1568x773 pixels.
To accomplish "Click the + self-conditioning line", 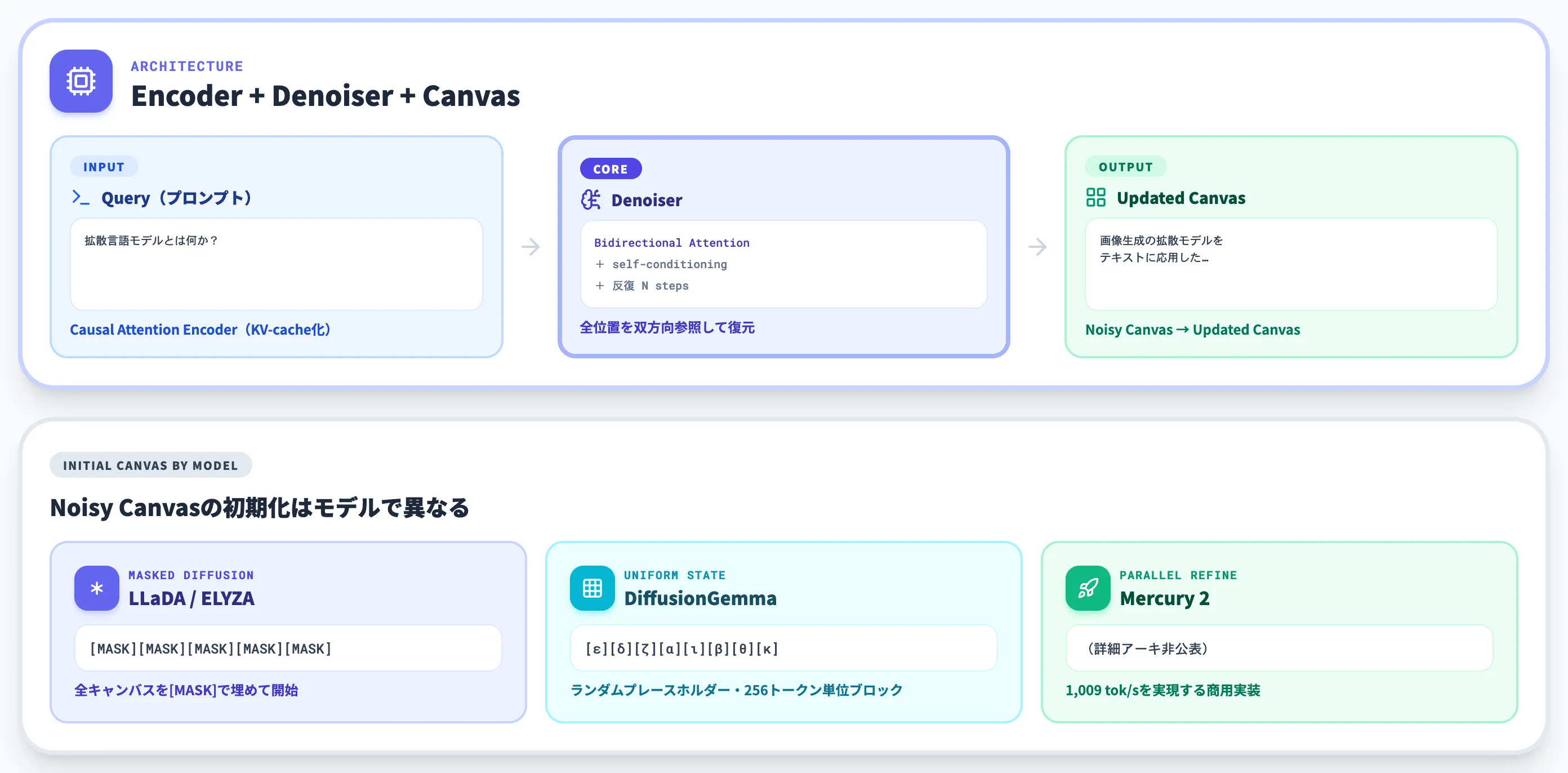I will (x=661, y=264).
